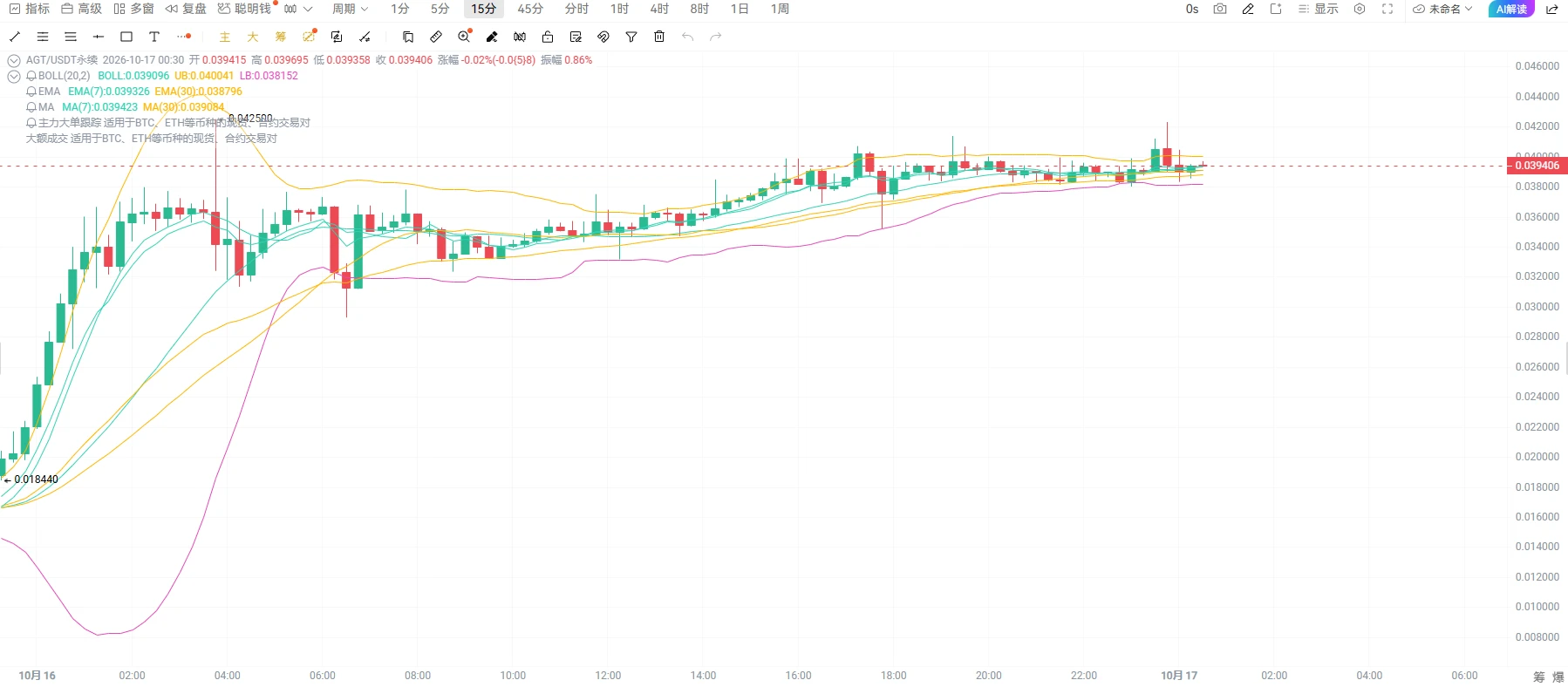Toggle the 主 main indicator button
Viewport: 1568px width, 687px height.
(x=225, y=37)
